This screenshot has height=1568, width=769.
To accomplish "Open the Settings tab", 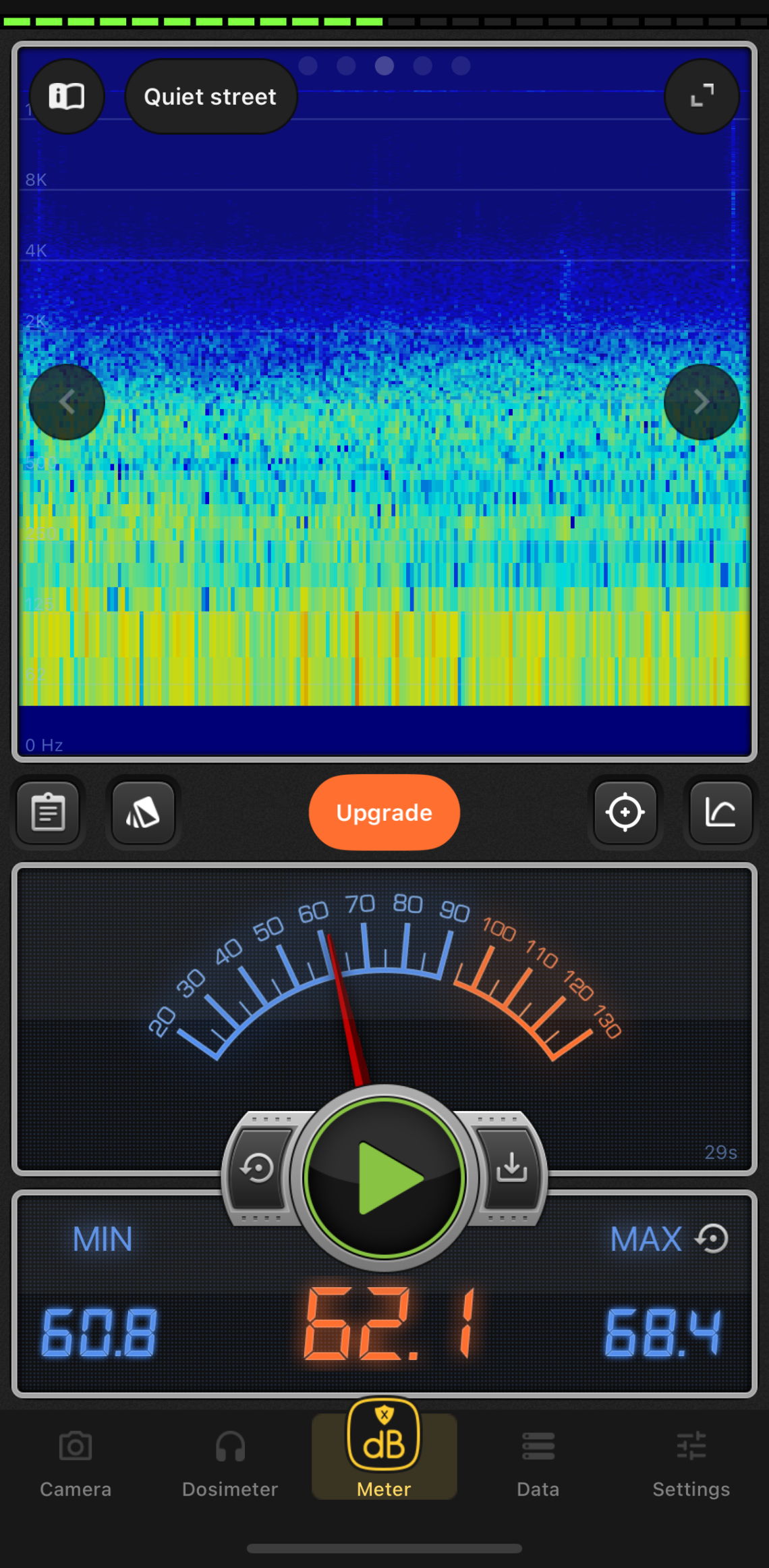I will point(691,1462).
